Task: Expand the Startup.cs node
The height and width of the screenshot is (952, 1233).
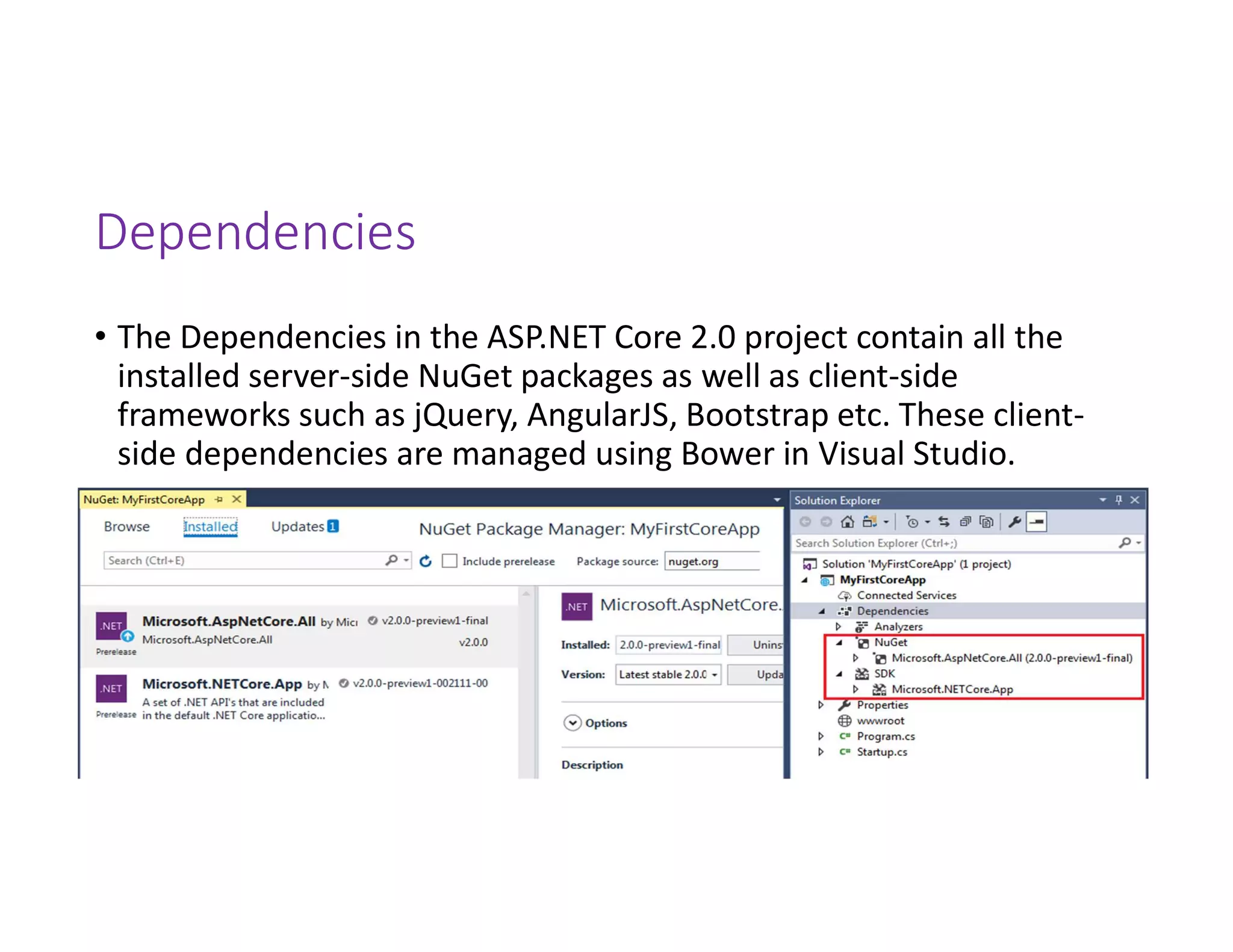Action: coord(821,752)
